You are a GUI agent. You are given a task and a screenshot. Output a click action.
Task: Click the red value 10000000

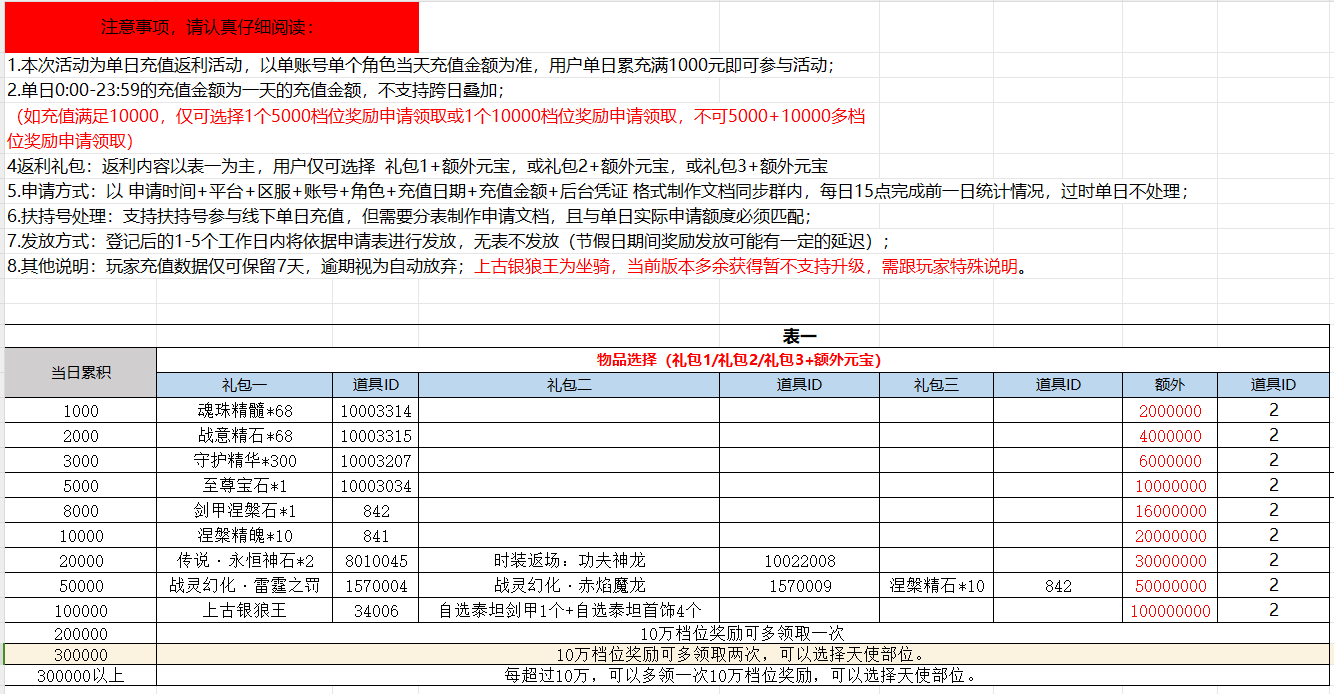pyautogui.click(x=1169, y=485)
